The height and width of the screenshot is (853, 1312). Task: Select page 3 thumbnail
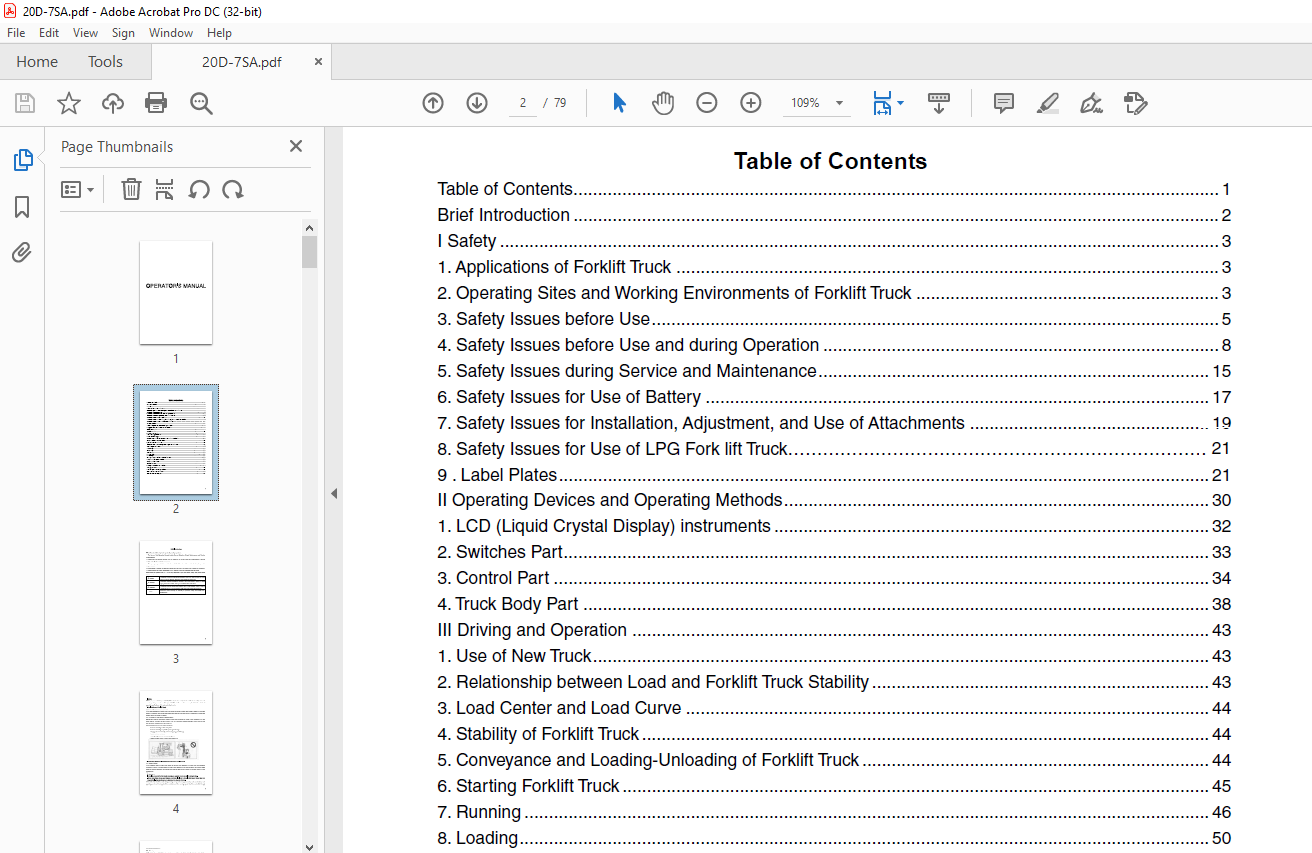[x=176, y=592]
